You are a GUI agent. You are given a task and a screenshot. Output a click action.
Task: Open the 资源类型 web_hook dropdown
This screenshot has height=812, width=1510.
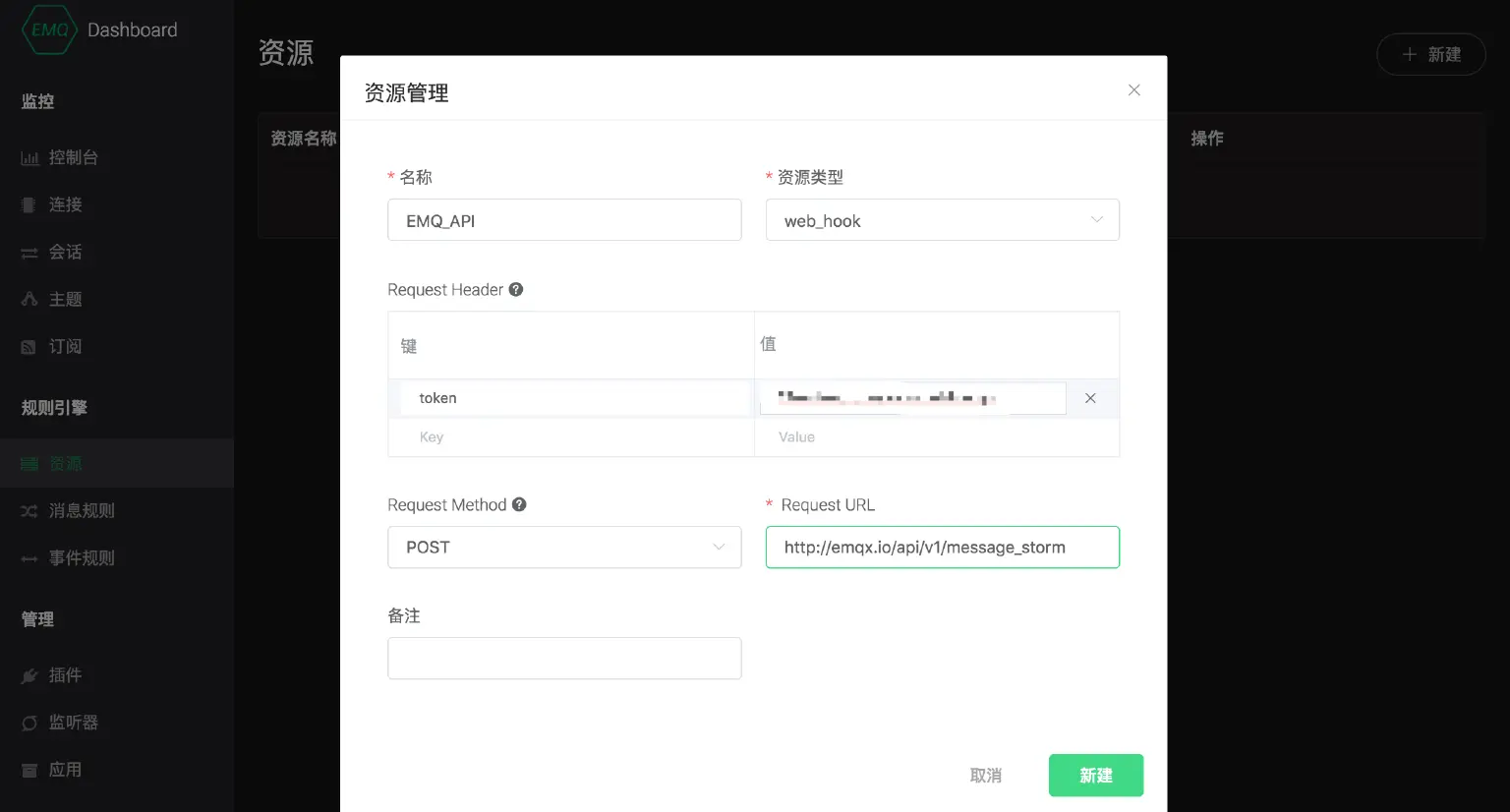942,220
